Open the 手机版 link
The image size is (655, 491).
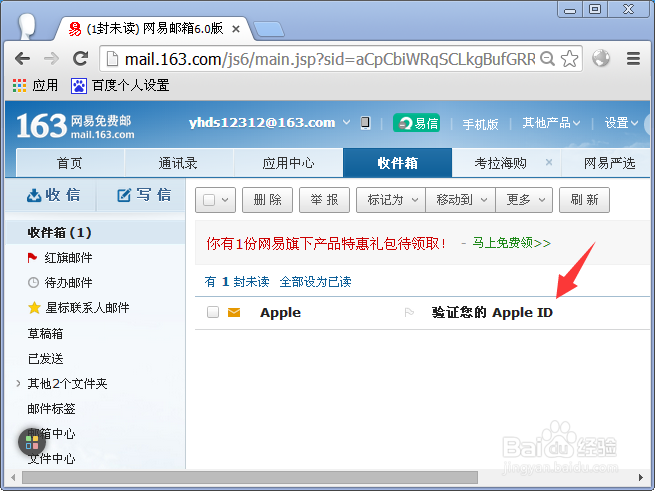480,124
